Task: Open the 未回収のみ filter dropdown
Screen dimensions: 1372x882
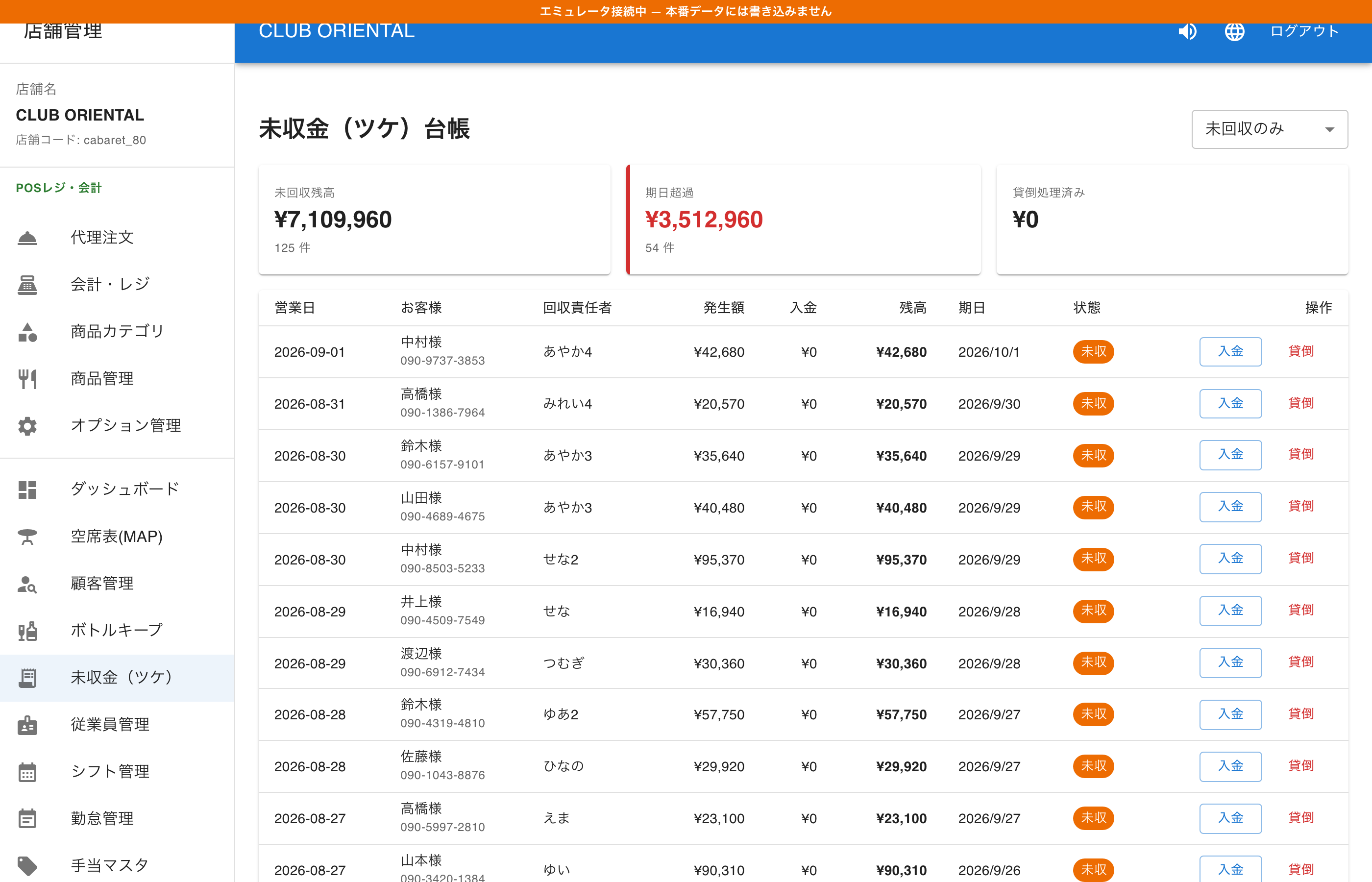Action: click(1270, 129)
